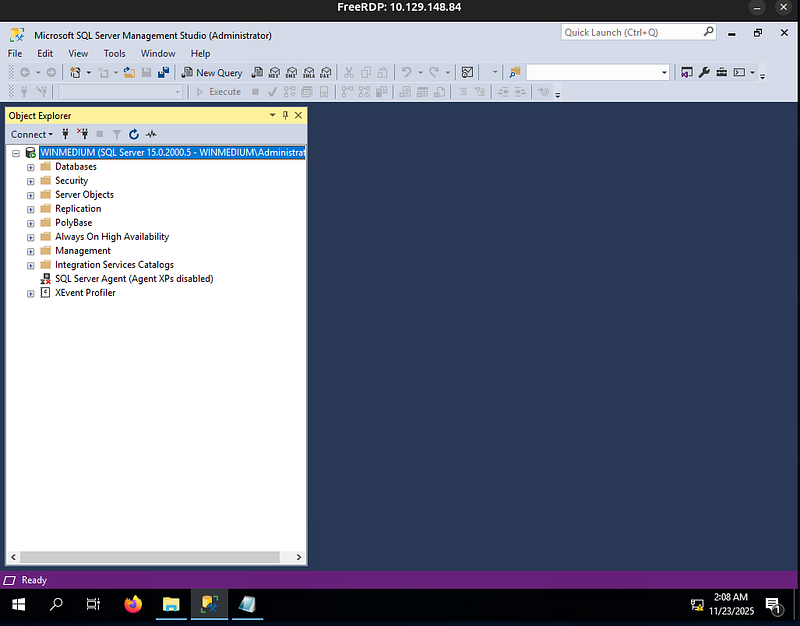This screenshot has width=800, height=626.
Task: Close the Object Explorer panel
Action: (x=298, y=115)
